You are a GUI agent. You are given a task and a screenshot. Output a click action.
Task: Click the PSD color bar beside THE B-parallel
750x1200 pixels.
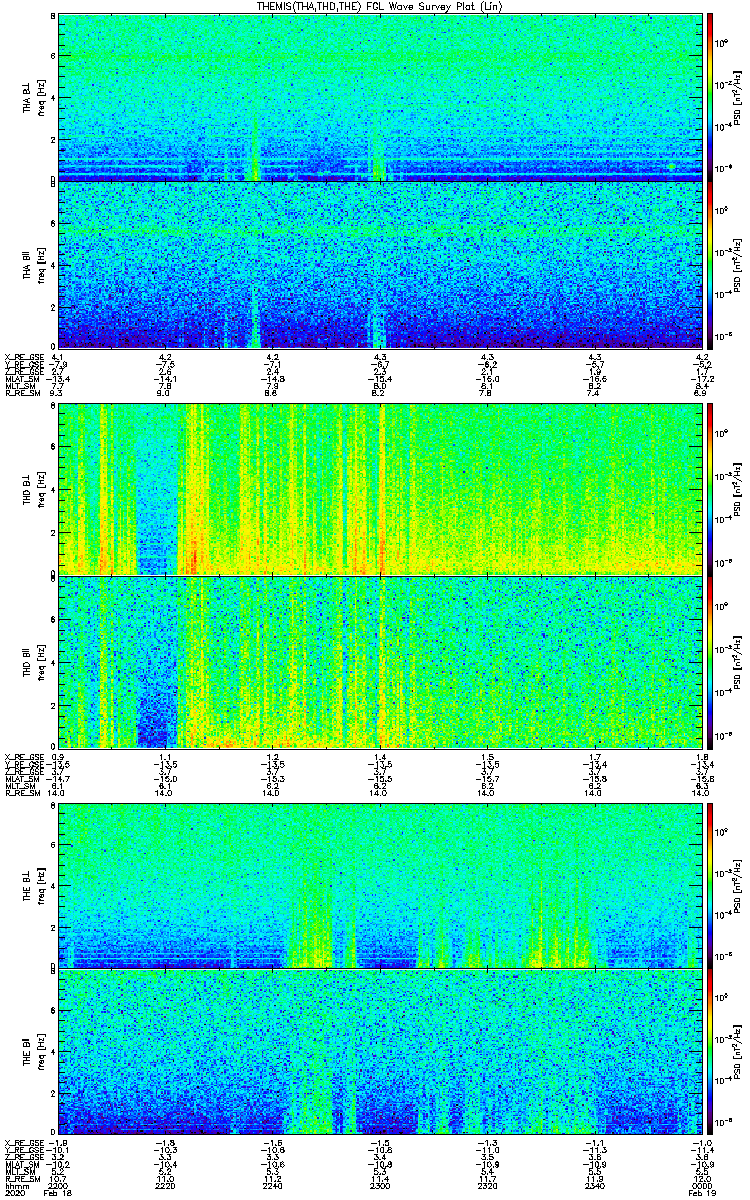coord(710,1050)
